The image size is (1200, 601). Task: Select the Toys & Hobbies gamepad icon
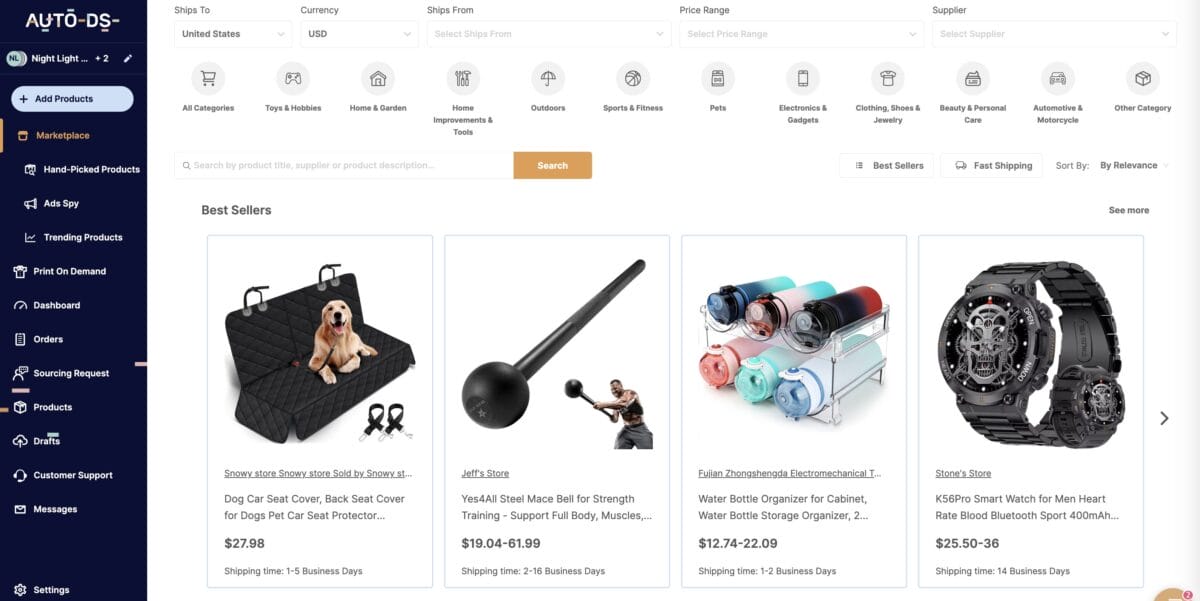pos(293,78)
